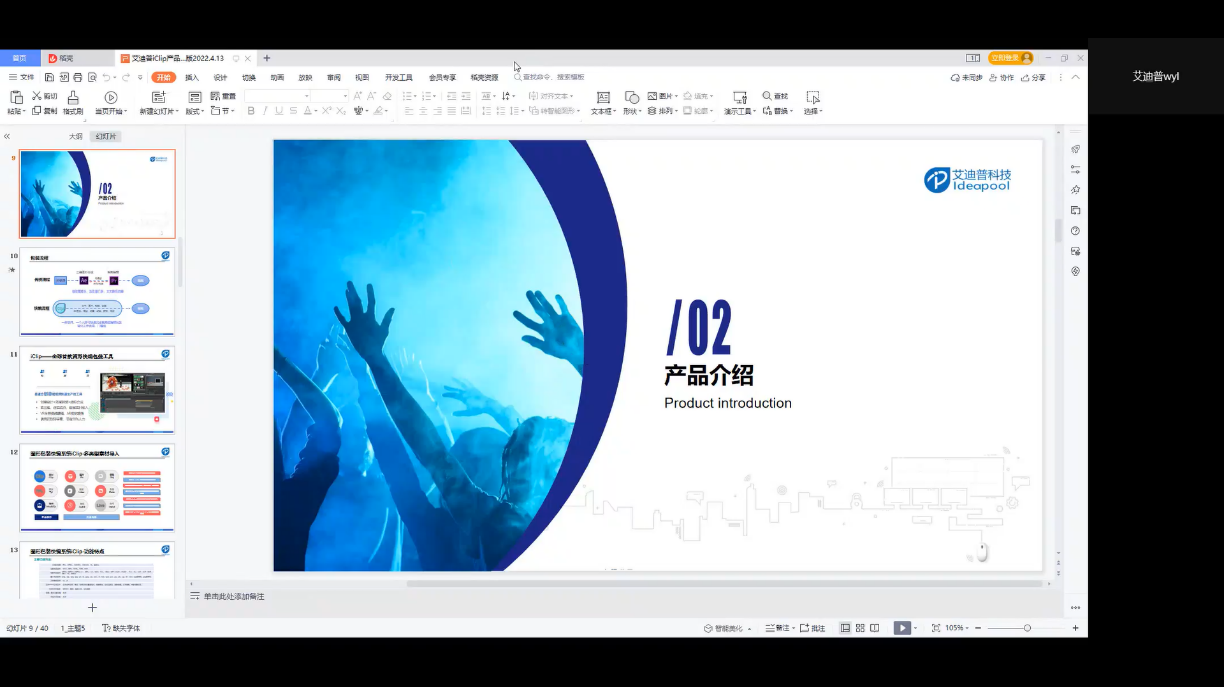Start slideshow with status bar play button
Screen dimensions: 1224x687
[901, 628]
